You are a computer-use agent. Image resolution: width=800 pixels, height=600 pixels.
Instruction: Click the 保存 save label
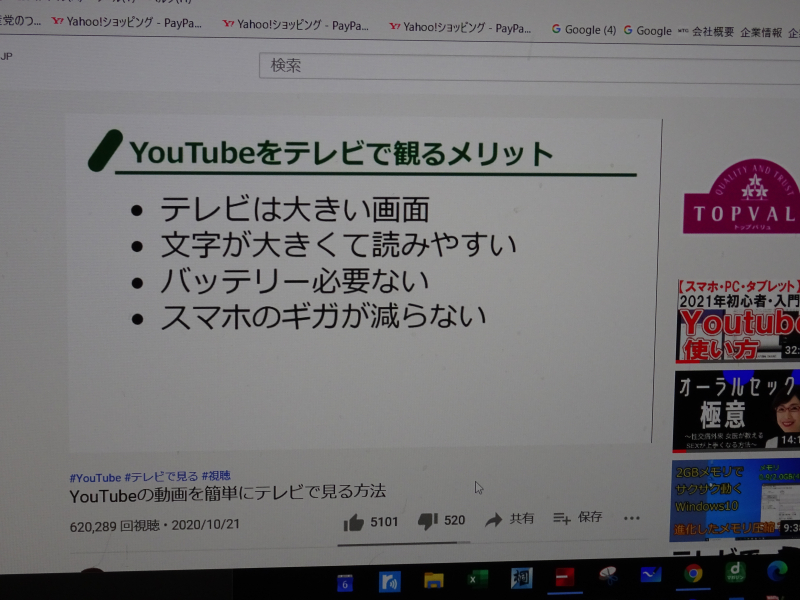click(590, 517)
